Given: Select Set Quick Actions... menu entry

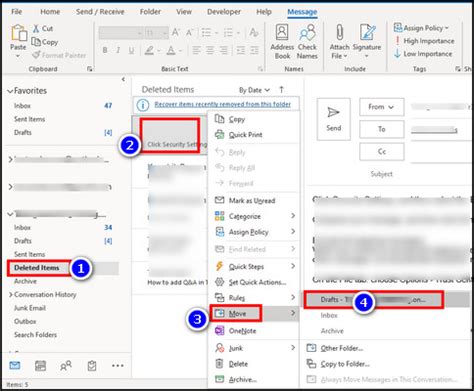Looking at the screenshot, I should [x=254, y=282].
